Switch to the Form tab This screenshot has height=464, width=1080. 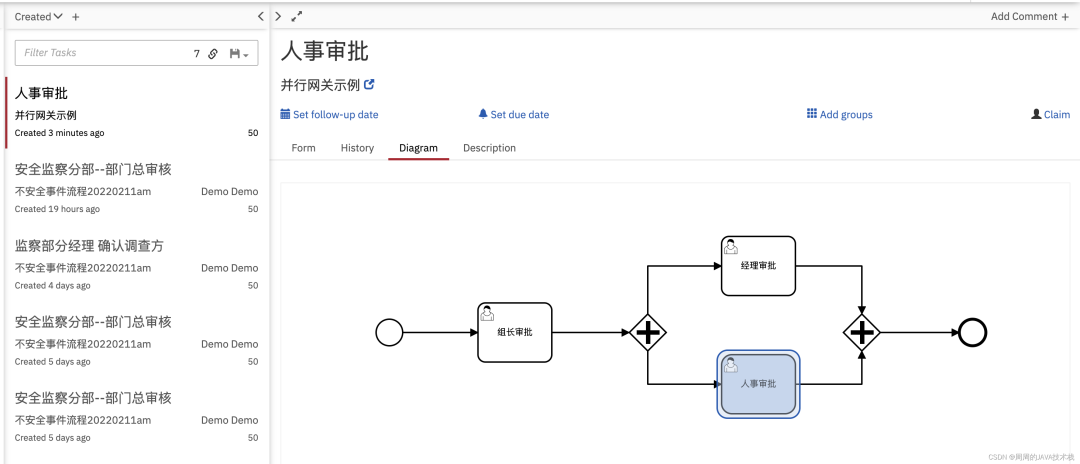point(303,148)
